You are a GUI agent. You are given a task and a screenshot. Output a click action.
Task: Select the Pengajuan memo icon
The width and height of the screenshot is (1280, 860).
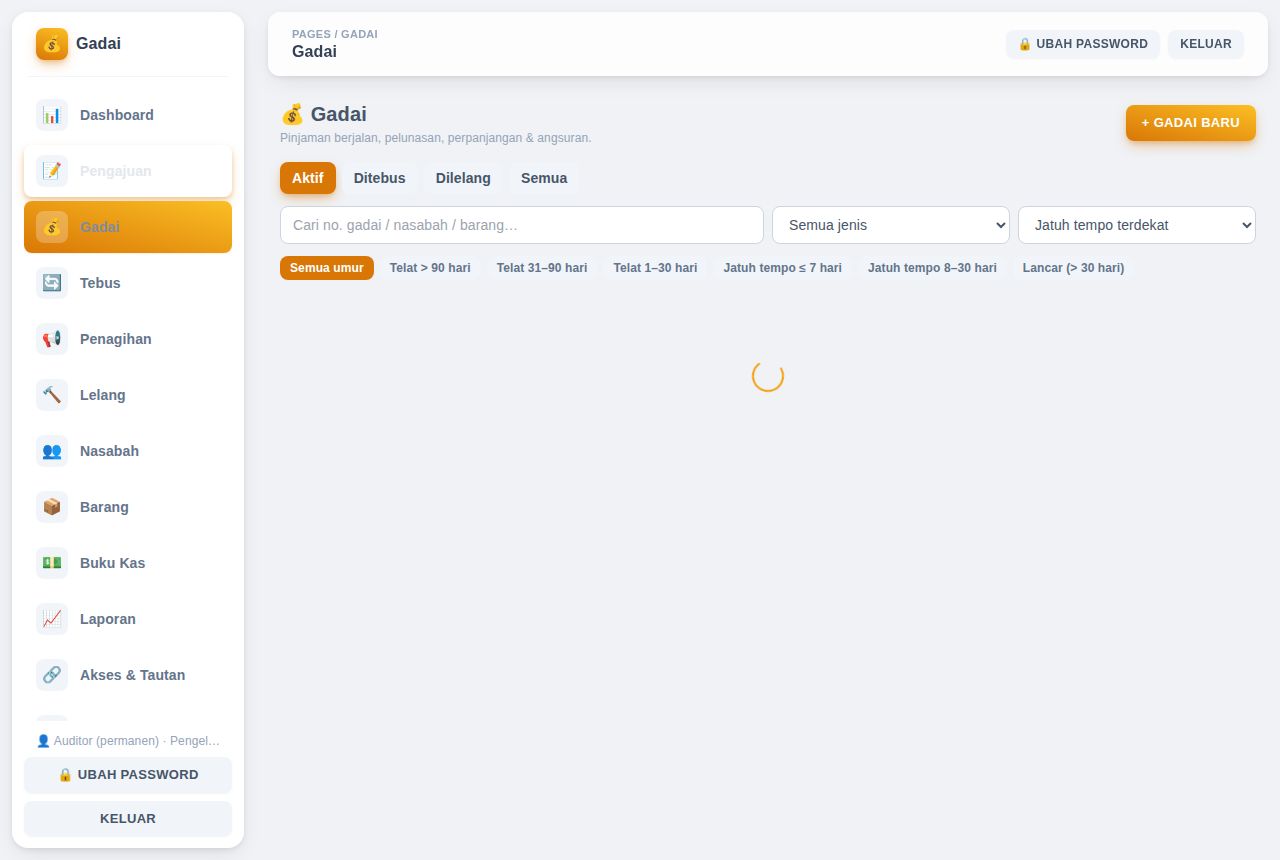pyautogui.click(x=52, y=171)
